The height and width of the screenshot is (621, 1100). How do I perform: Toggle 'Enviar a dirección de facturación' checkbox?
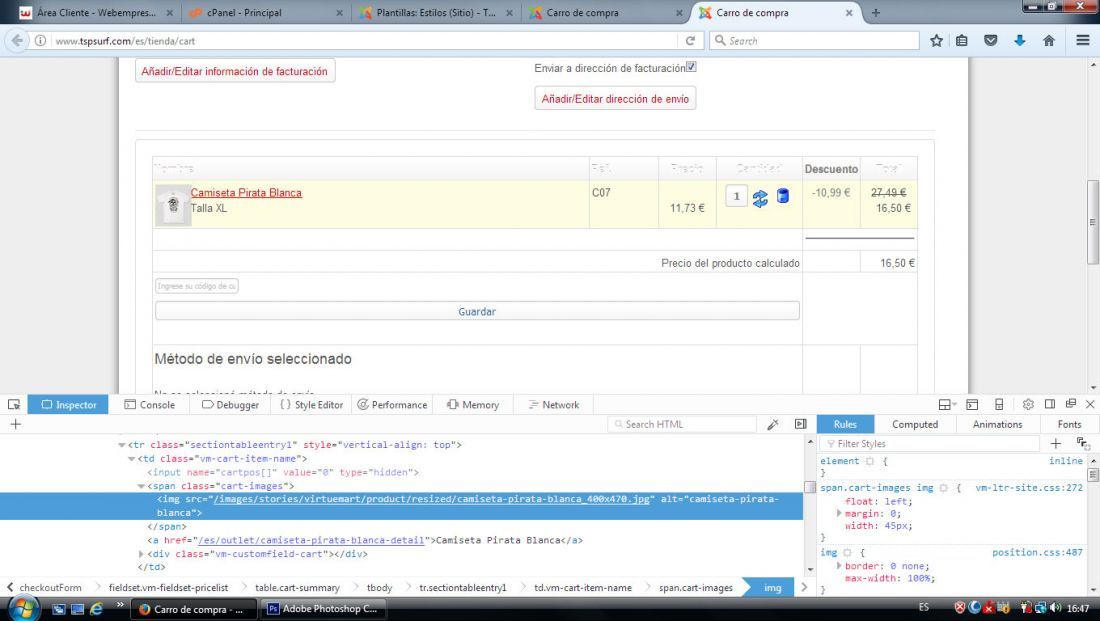coord(691,67)
